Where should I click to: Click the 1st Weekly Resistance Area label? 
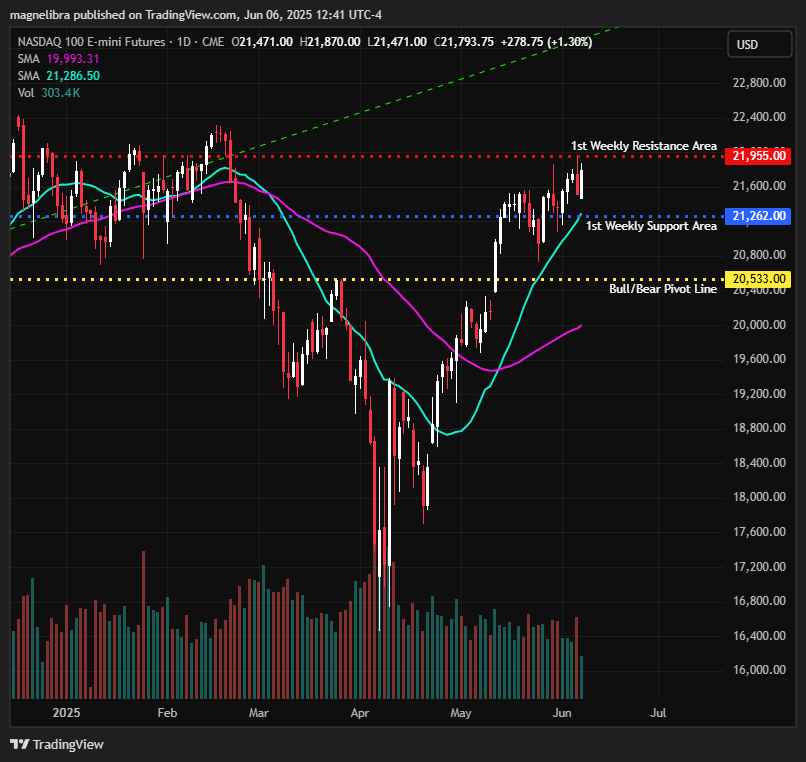pyautogui.click(x=644, y=146)
